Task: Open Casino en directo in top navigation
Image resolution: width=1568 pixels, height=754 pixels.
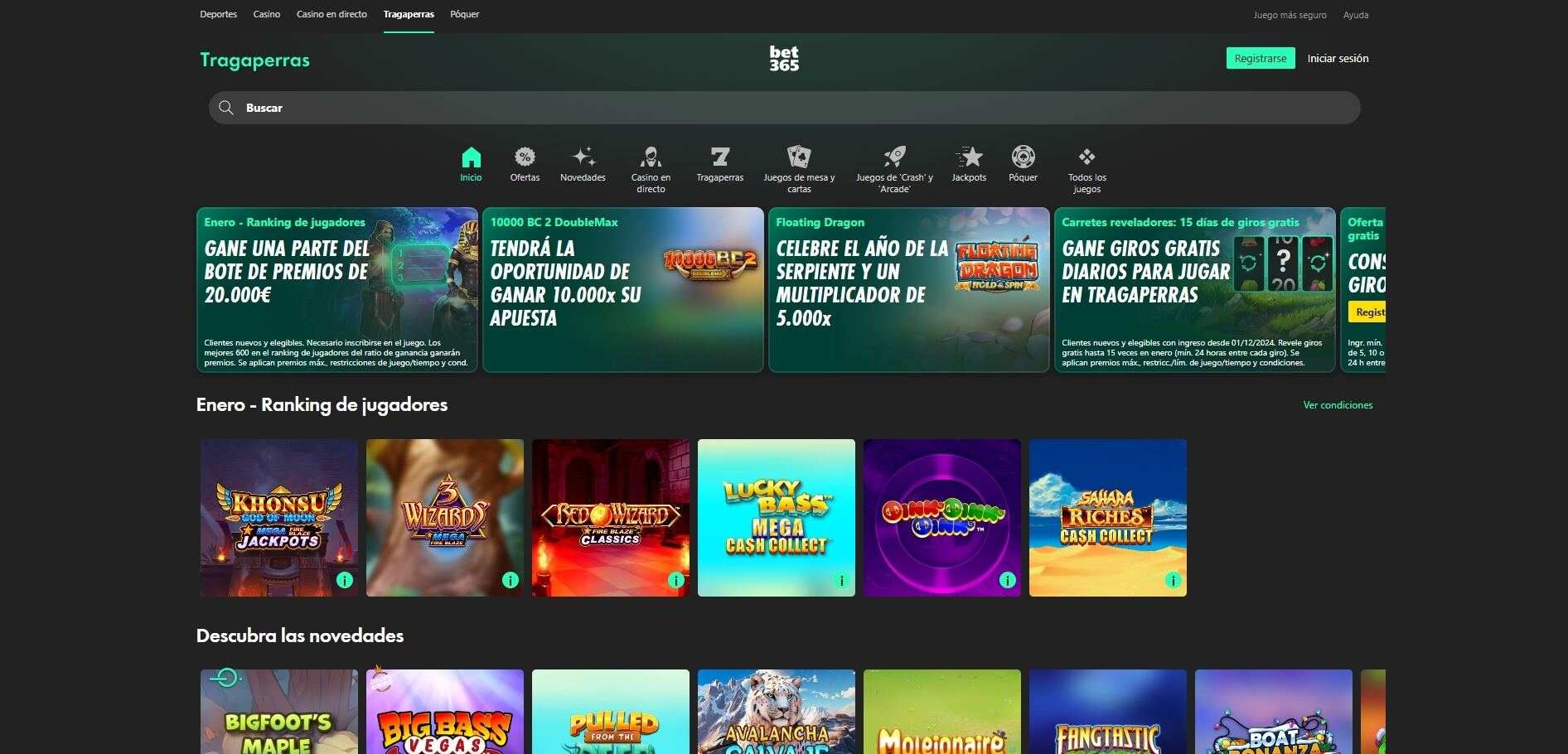Action: (332, 14)
